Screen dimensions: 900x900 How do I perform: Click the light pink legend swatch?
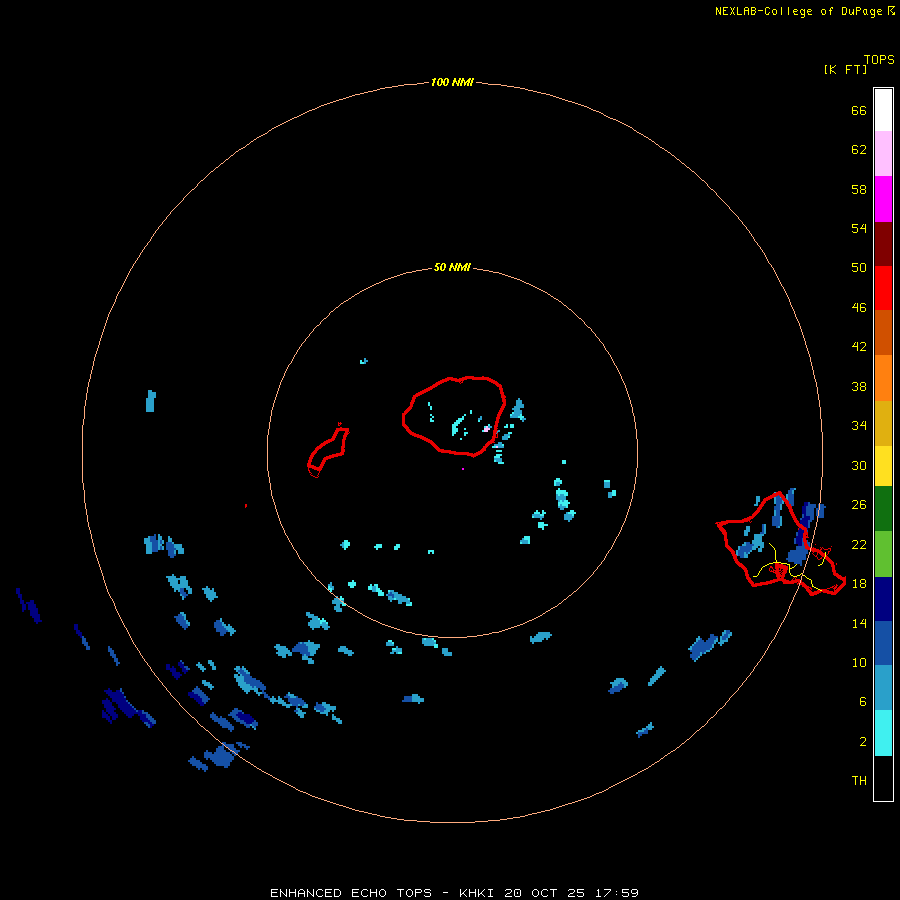(883, 153)
